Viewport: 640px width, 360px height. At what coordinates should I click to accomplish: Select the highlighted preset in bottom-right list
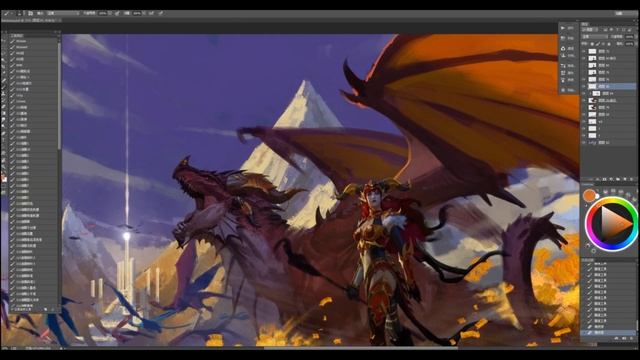(608, 333)
